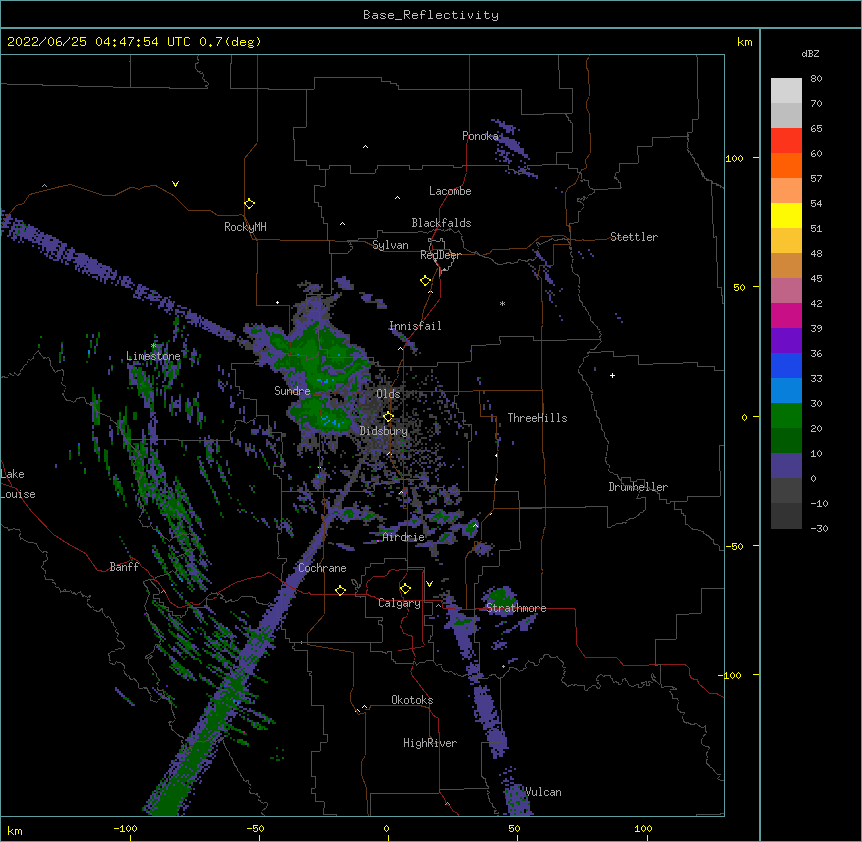Click the white plus marker north of Drumheller
This screenshot has height=842, width=862.
[612, 375]
